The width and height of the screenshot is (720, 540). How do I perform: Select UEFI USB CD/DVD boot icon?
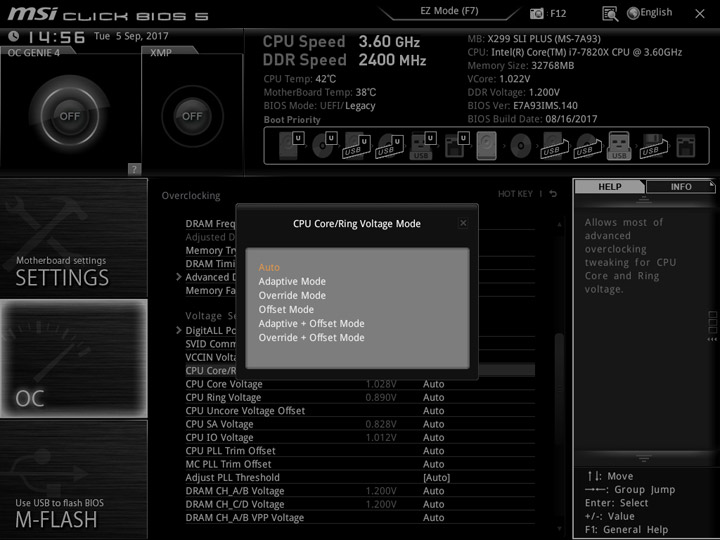[390, 146]
